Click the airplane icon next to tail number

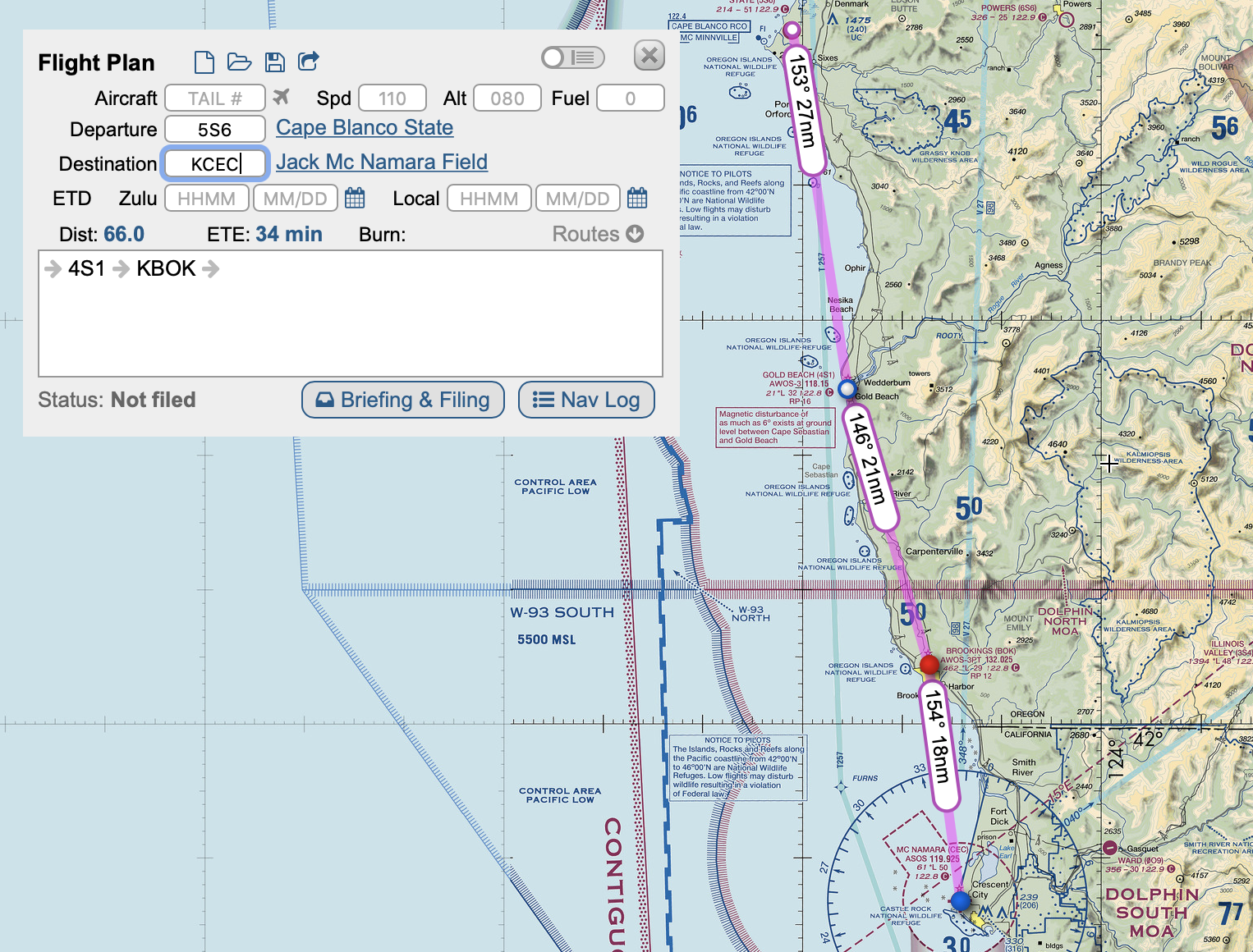pos(282,98)
